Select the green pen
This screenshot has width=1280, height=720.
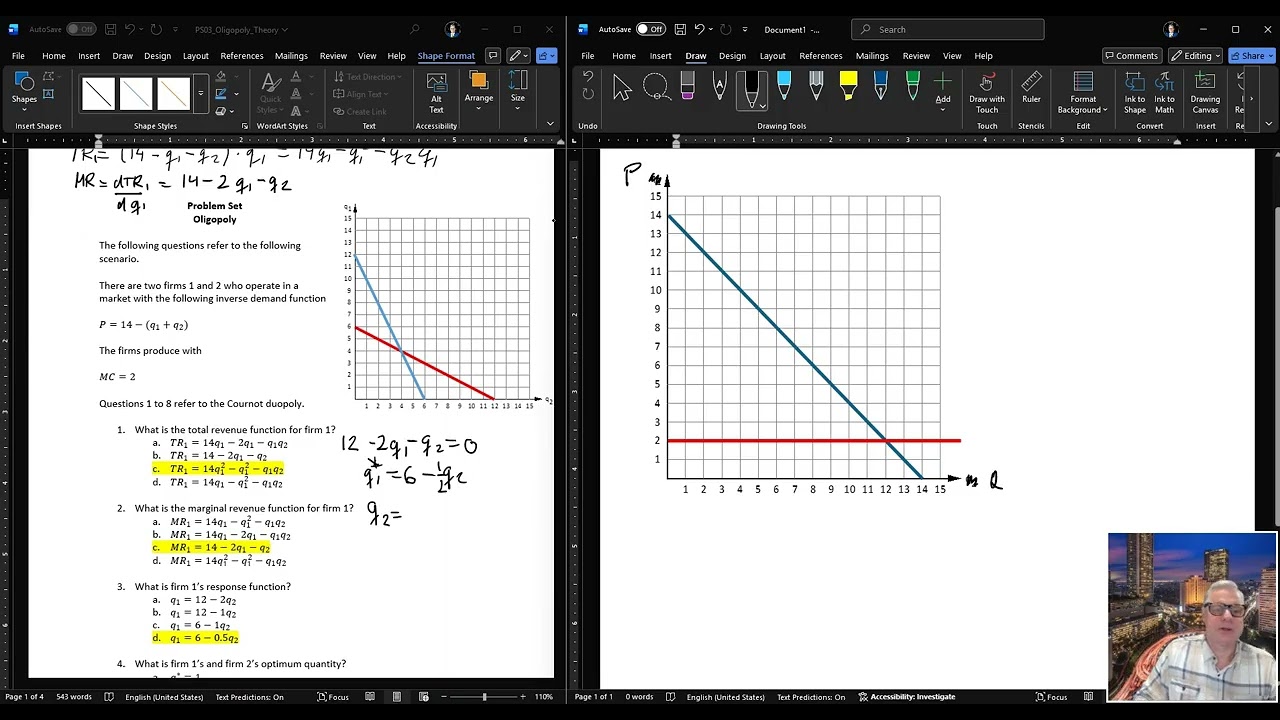click(x=912, y=88)
